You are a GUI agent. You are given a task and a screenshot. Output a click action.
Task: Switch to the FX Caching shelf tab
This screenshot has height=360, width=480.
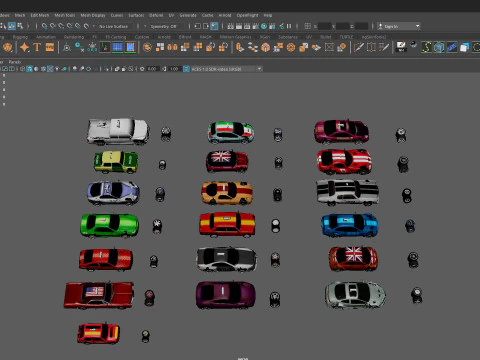click(x=116, y=37)
